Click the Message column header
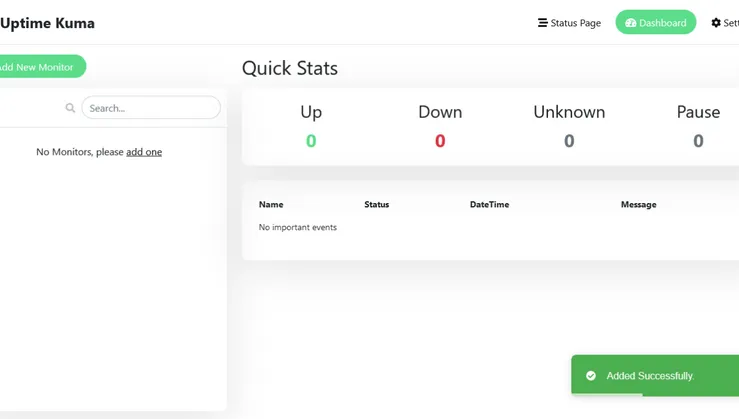 [638, 204]
